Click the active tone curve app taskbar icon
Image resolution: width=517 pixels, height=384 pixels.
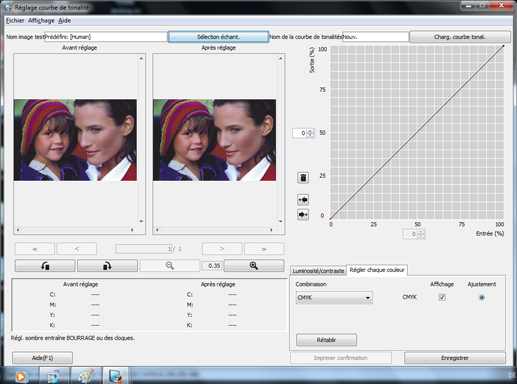tap(116, 376)
